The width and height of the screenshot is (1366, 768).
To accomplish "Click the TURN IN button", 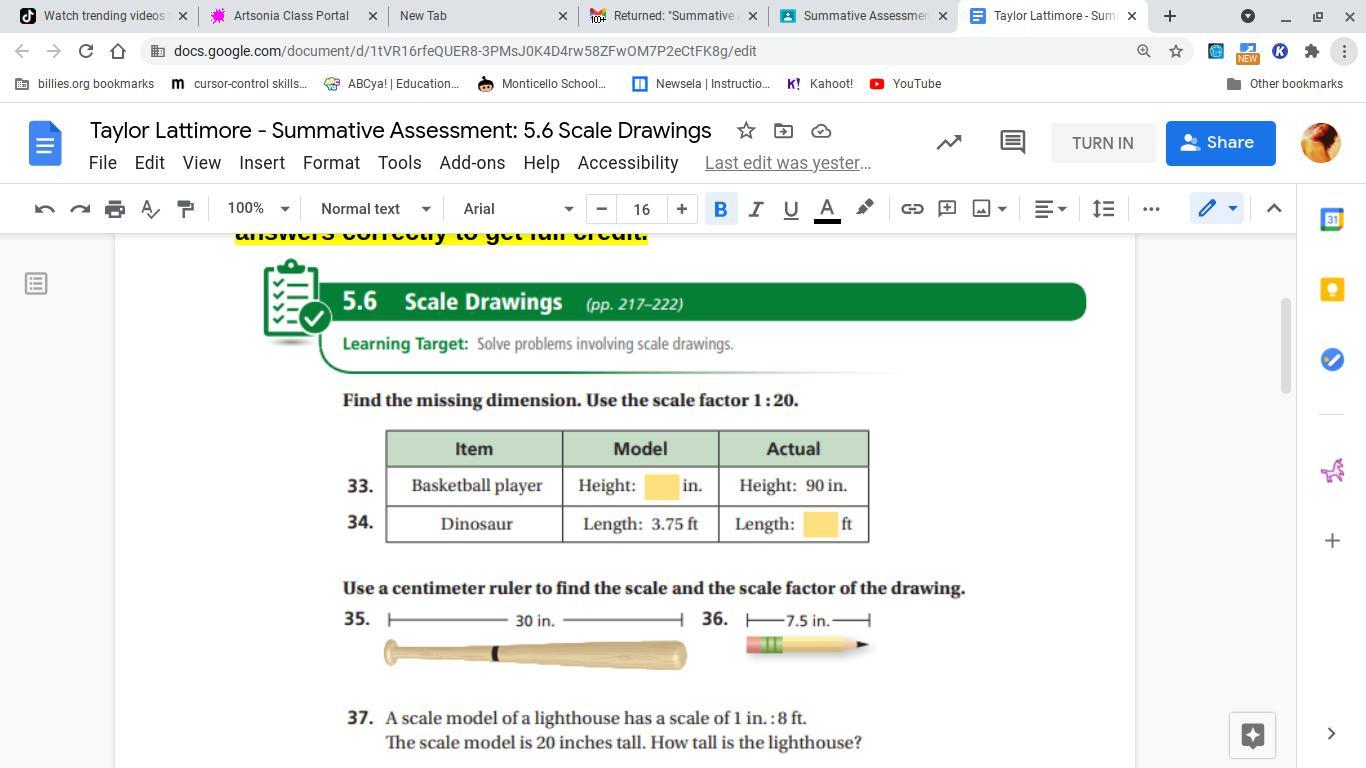I will coord(1102,143).
